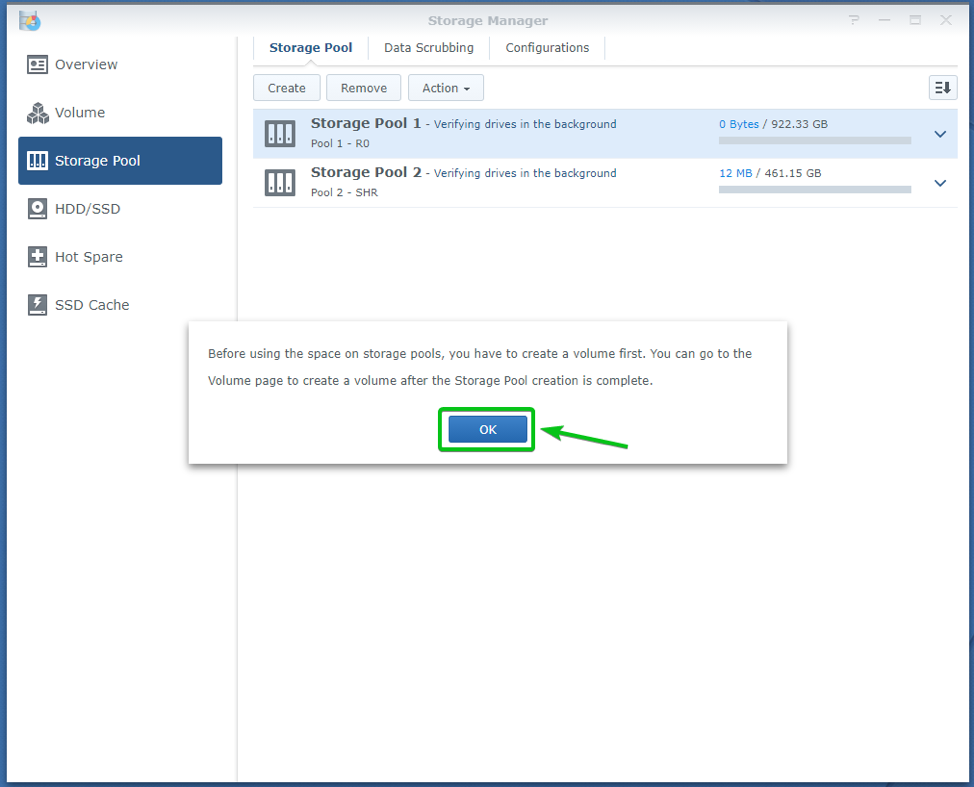
Task: Click the 0 Bytes usage link
Action: 739,124
